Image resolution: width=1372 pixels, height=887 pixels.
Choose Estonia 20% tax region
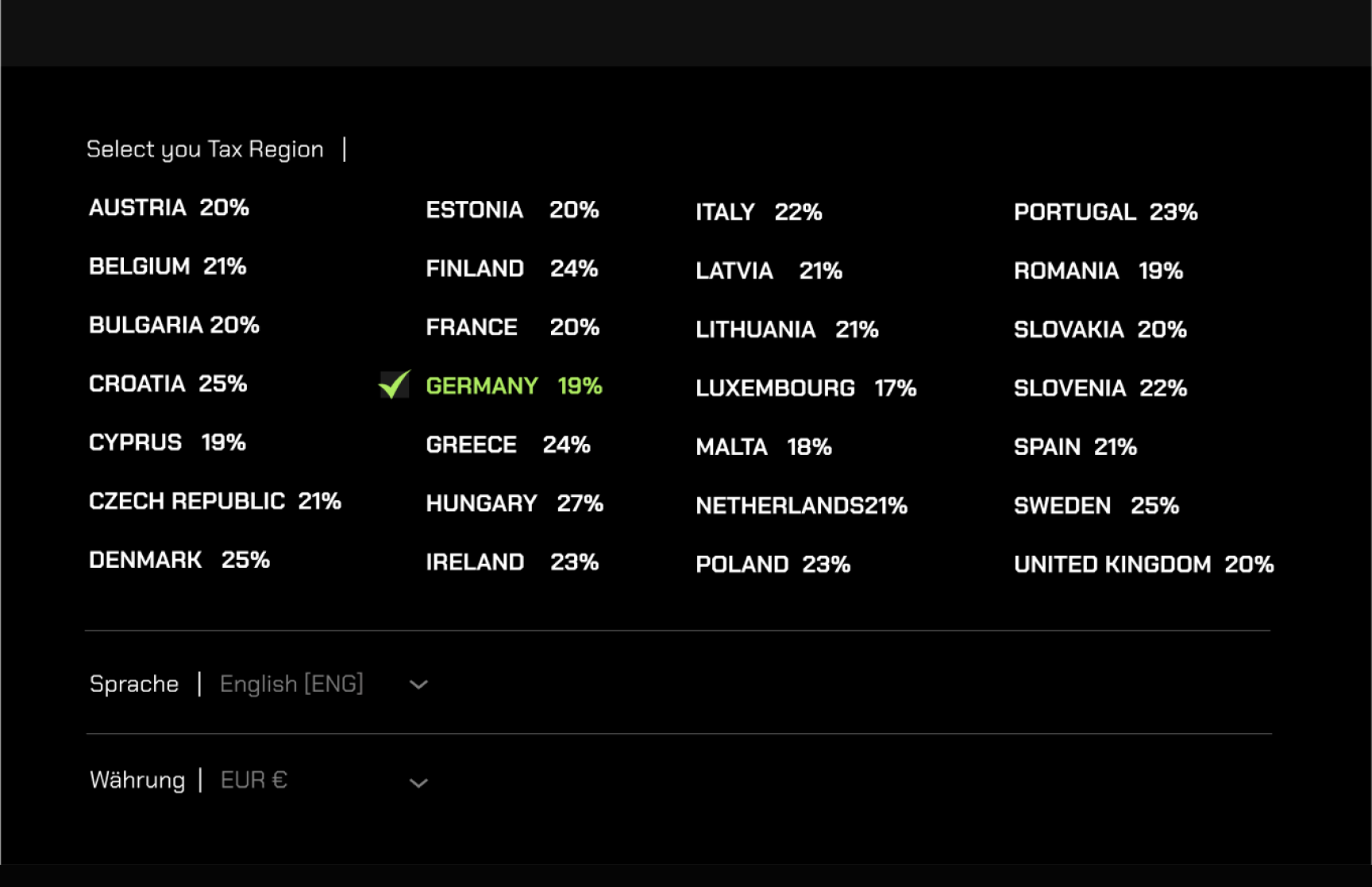click(512, 210)
